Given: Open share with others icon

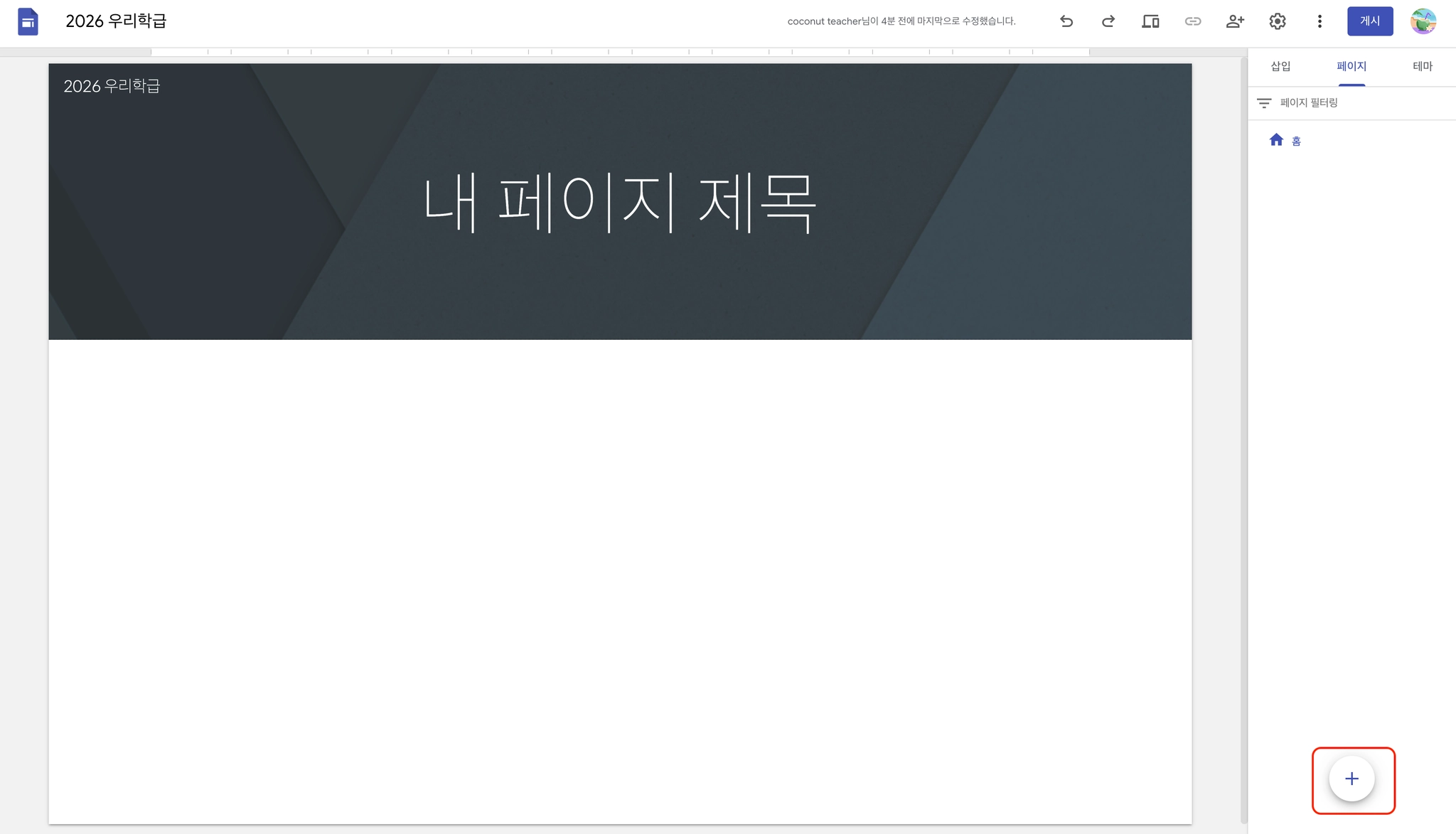Looking at the screenshot, I should [1235, 21].
